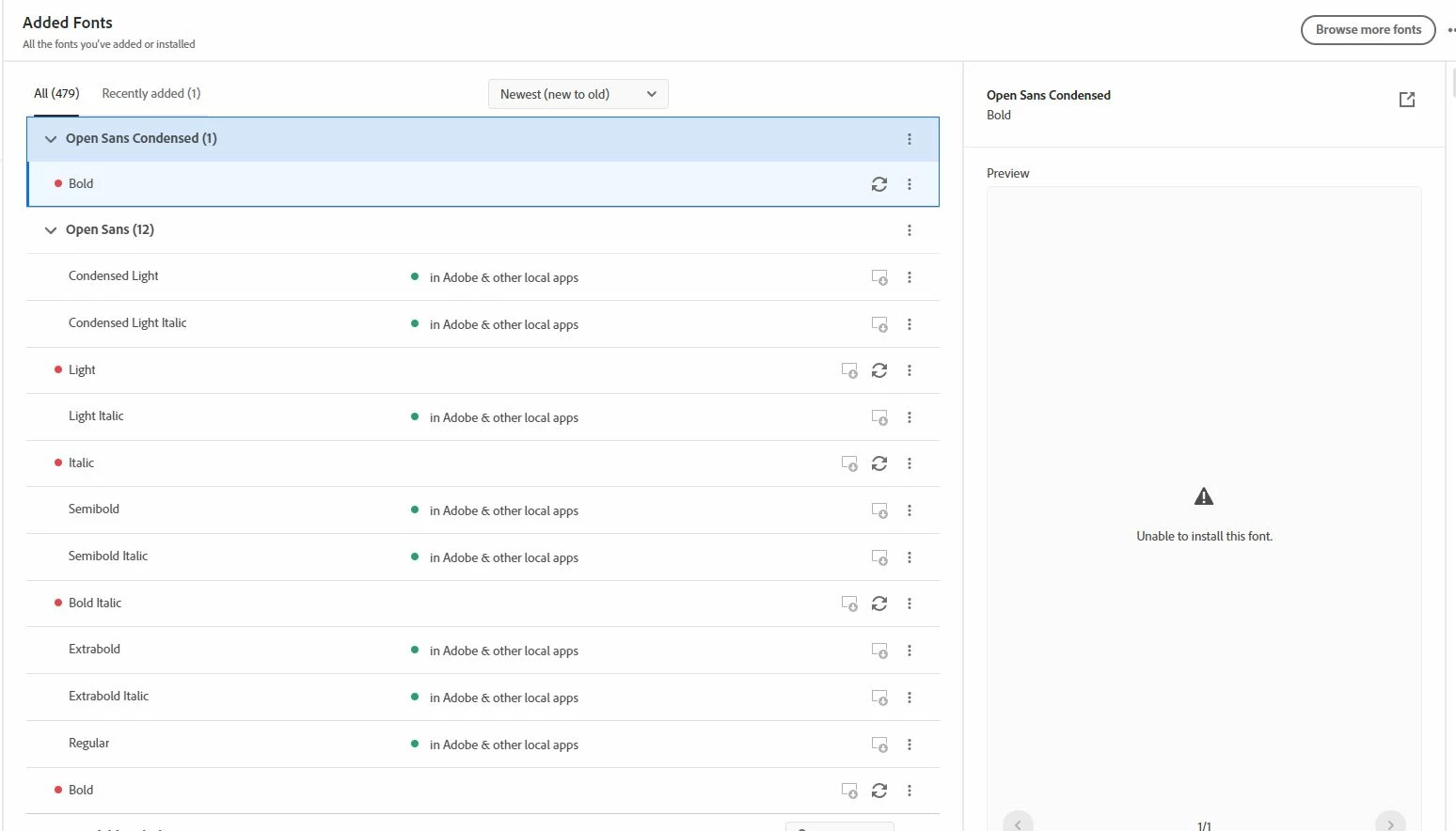Screen dimensions: 1456x831
Task: Open more options for Open Sans Condensed Bold row
Action: 910,184
